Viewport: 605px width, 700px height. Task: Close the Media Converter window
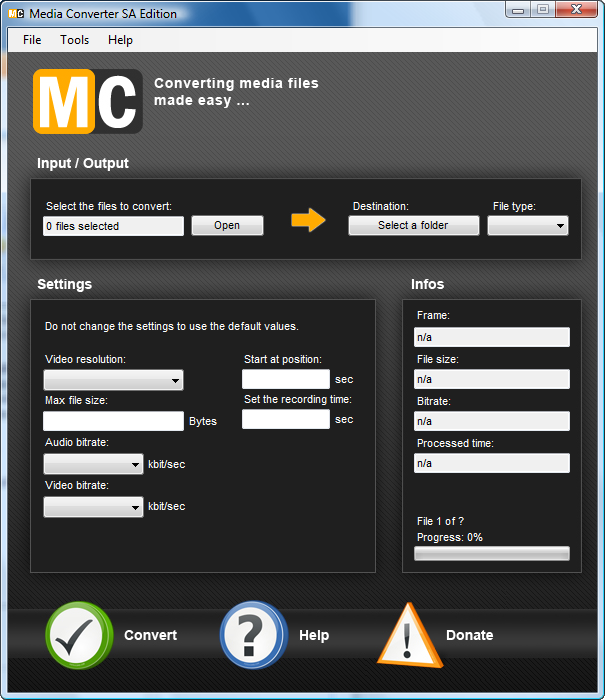coord(576,9)
